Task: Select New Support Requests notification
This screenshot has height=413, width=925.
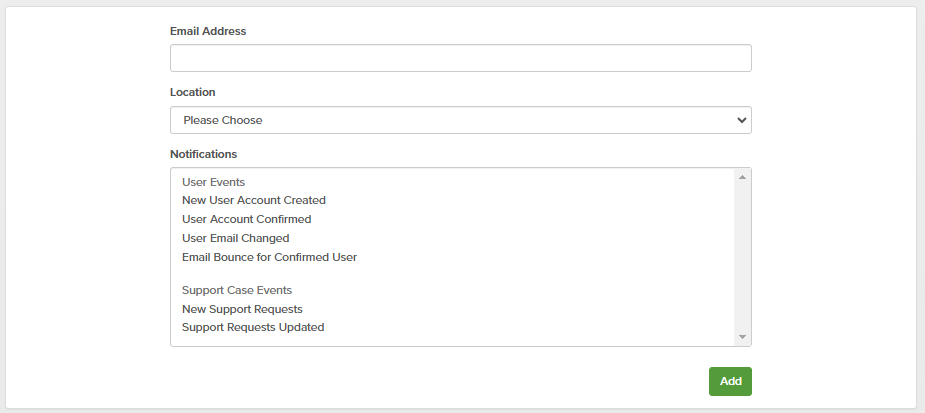Action: click(x=242, y=309)
